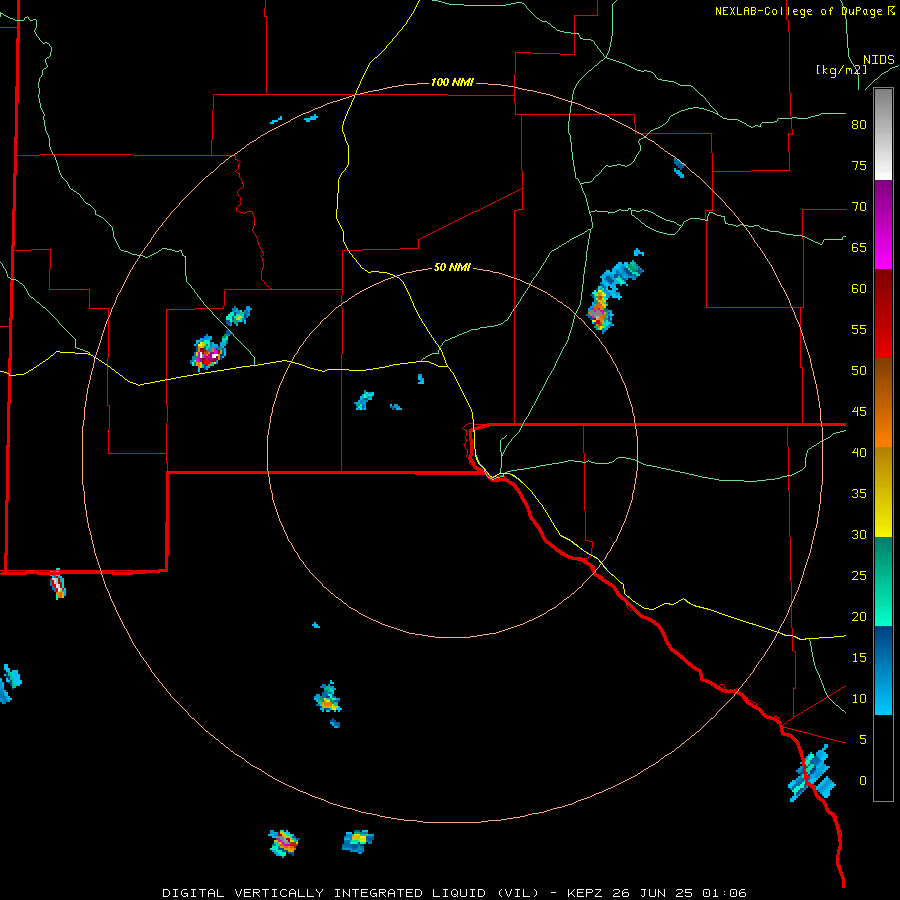
Task: Select the blue segment of the color scale
Action: click(883, 670)
